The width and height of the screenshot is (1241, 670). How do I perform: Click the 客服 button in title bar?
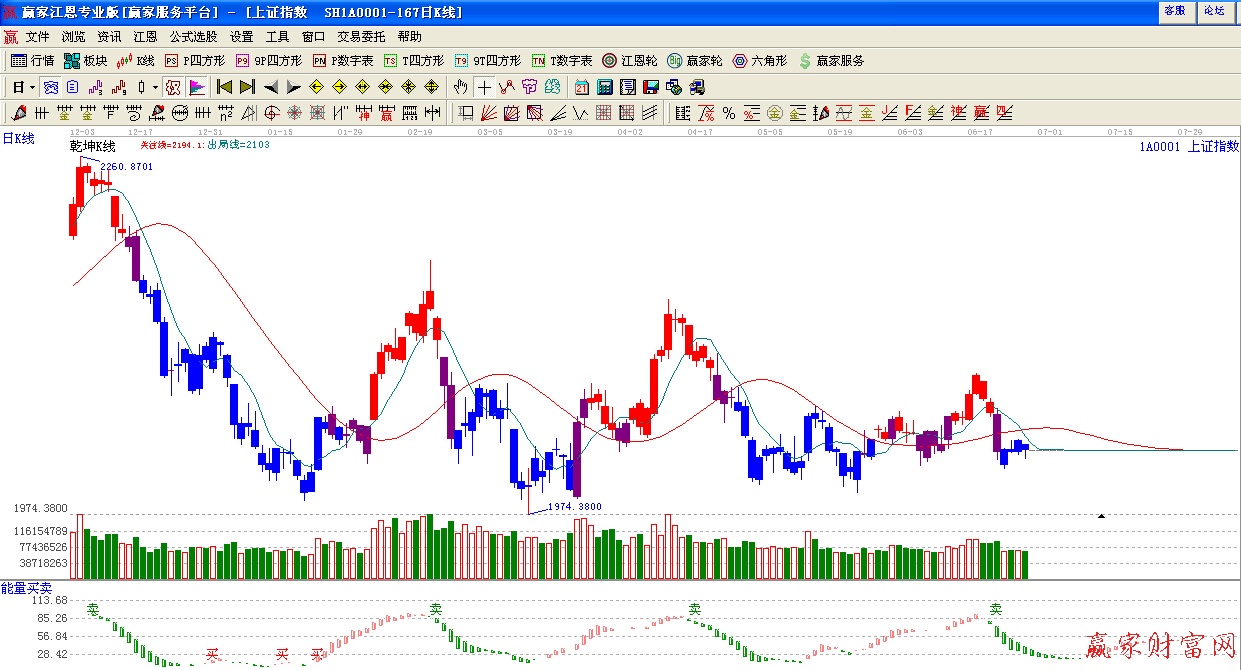click(1175, 11)
